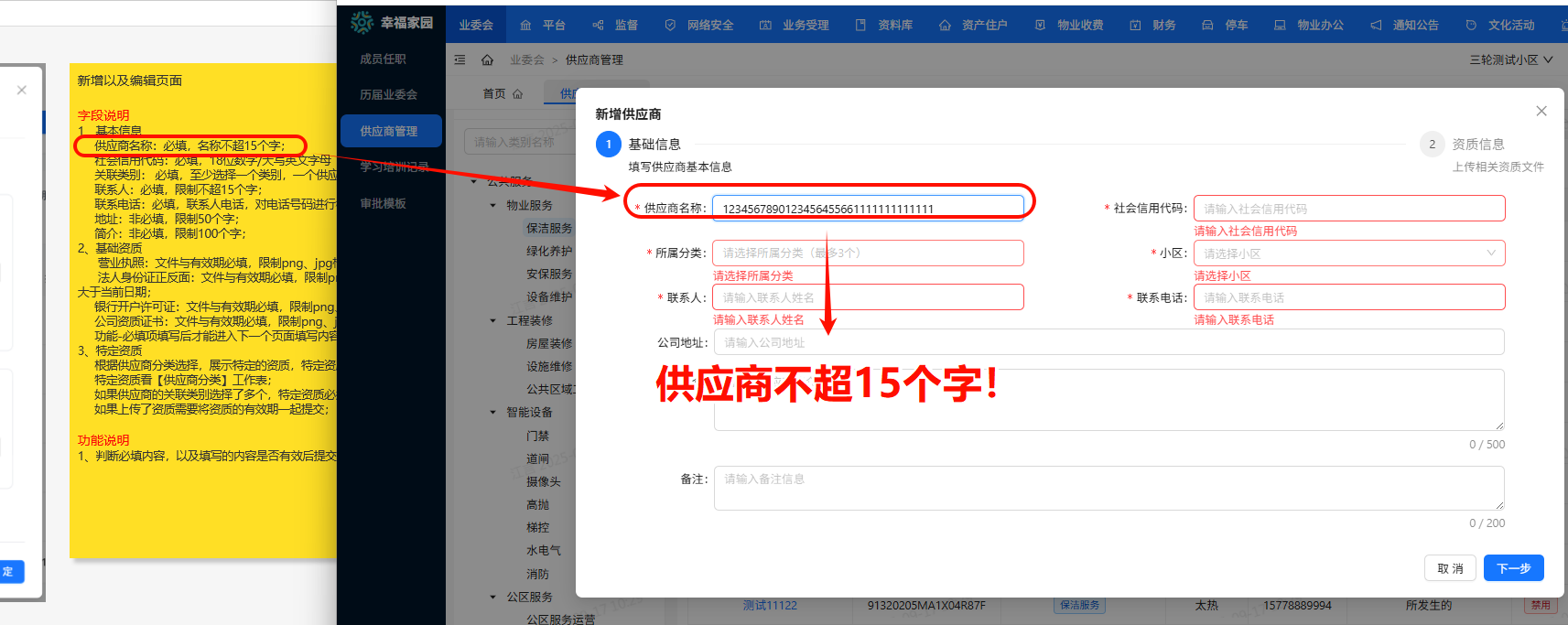Click the 备注 textarea
This screenshot has height=625, width=1568.
tap(1109, 488)
